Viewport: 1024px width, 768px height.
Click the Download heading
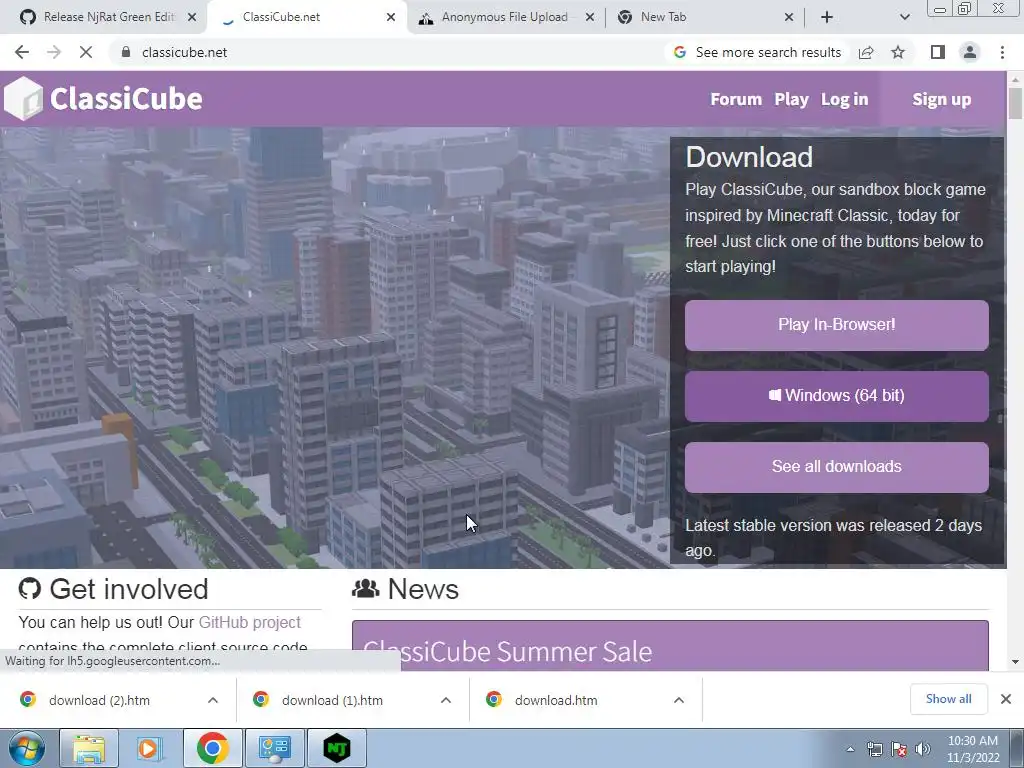[749, 157]
